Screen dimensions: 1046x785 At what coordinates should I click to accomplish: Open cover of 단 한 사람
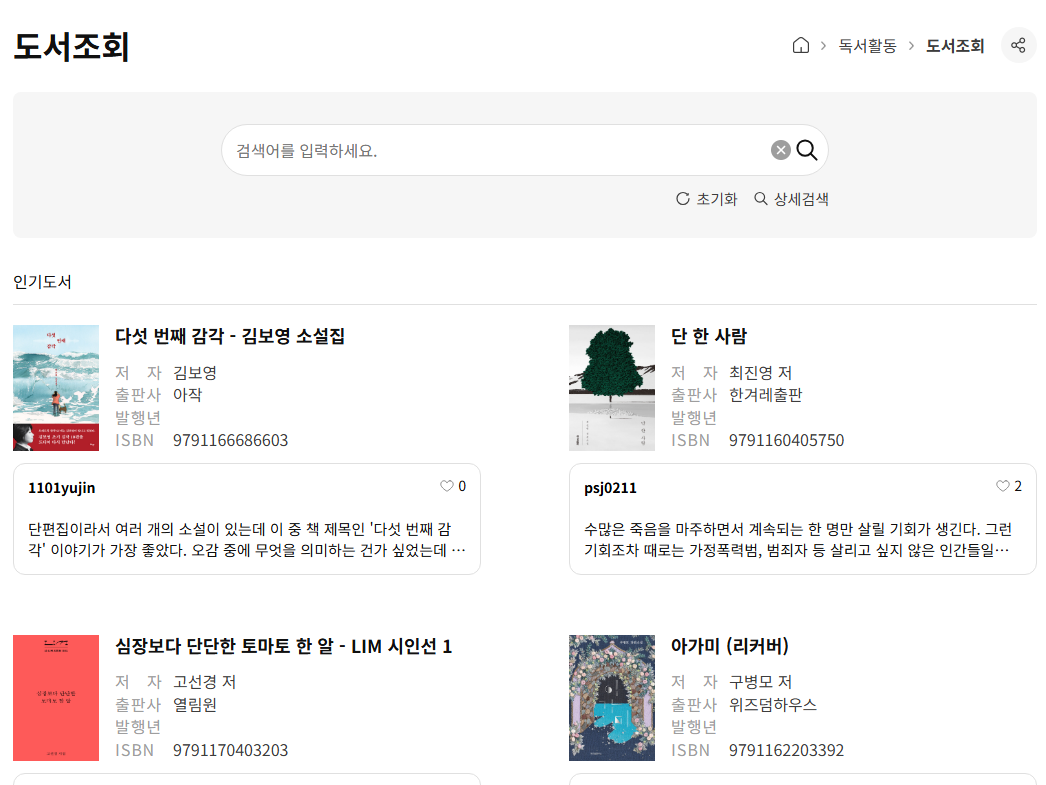pos(612,388)
